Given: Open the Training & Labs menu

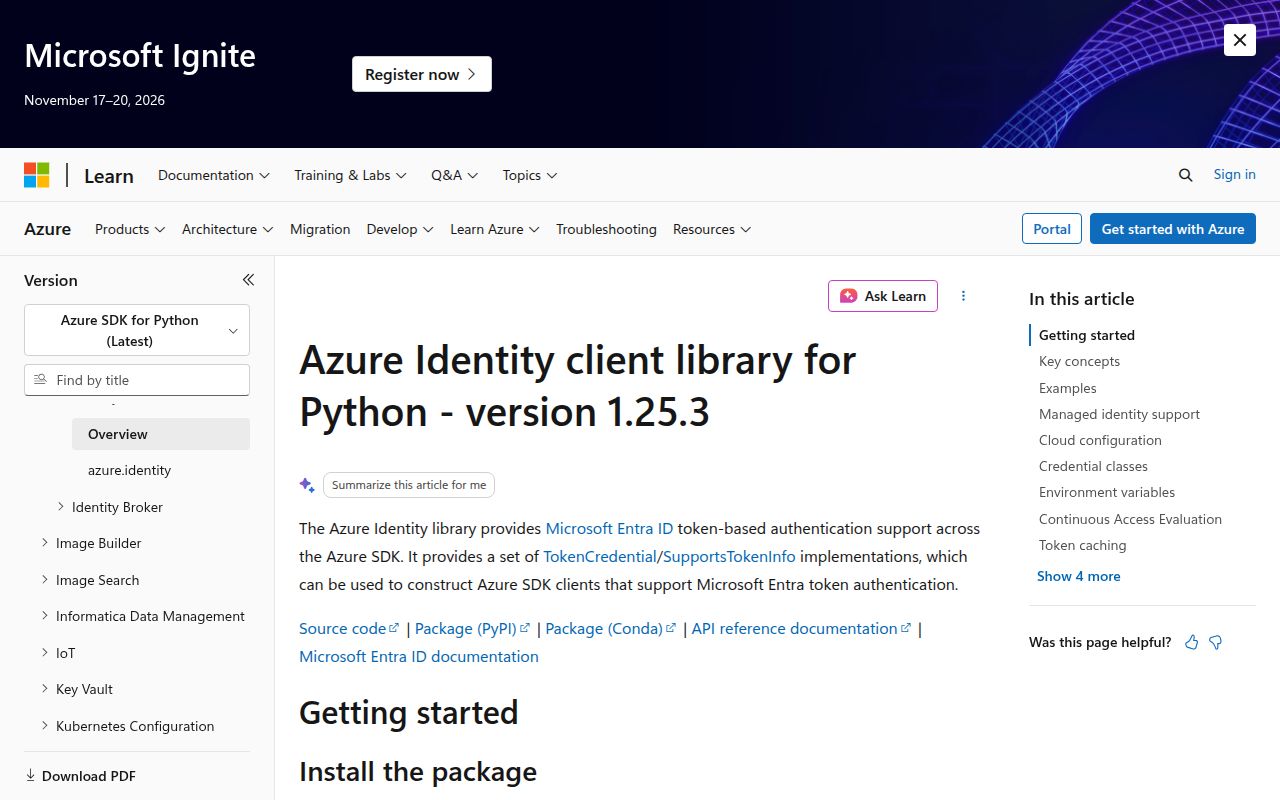Looking at the screenshot, I should click(x=350, y=175).
